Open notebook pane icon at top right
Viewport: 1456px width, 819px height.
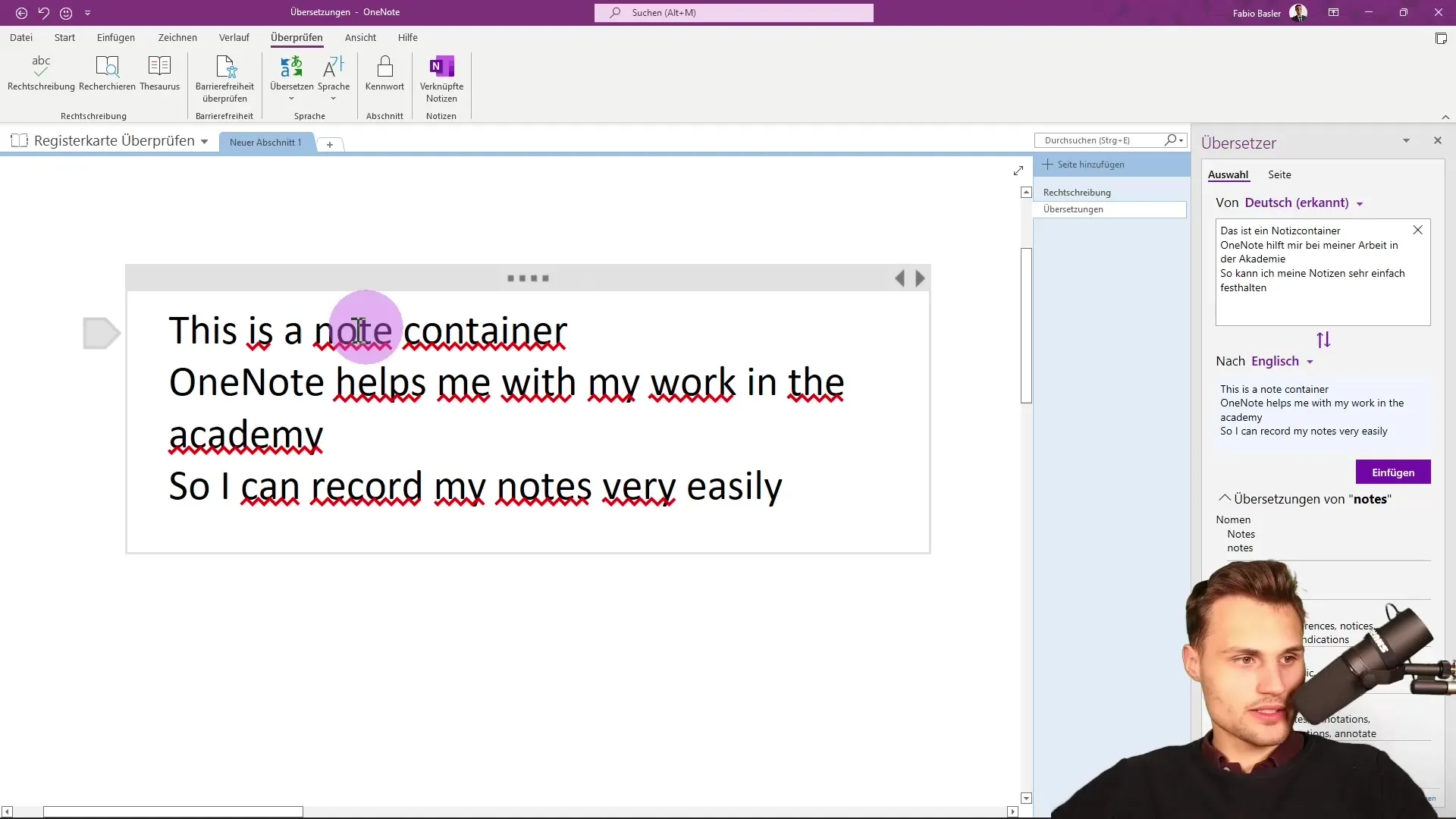pyautogui.click(x=1441, y=39)
